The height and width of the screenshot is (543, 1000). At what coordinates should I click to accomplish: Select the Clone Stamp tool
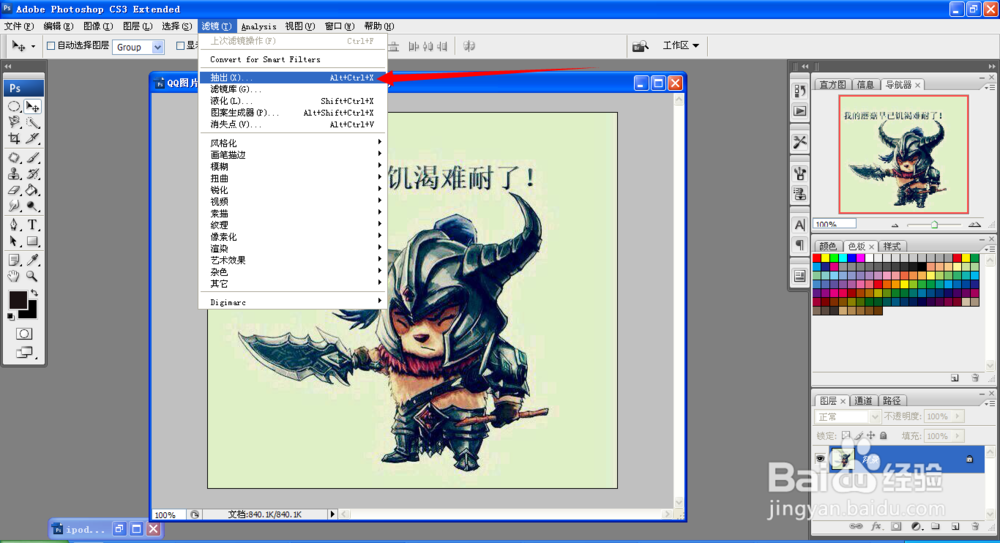pyautogui.click(x=14, y=174)
